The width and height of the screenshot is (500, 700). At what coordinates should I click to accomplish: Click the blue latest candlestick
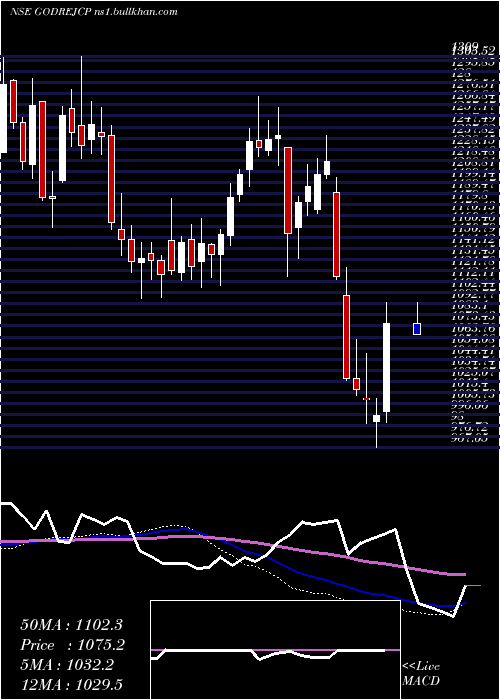pyautogui.click(x=417, y=329)
